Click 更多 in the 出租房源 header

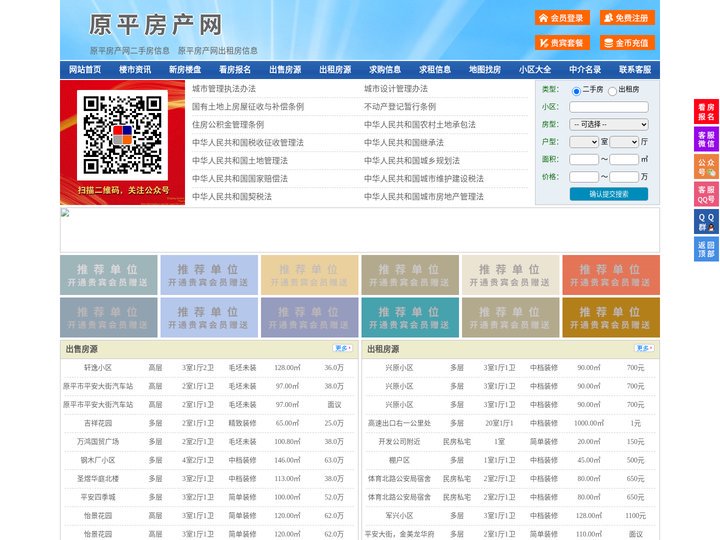tap(644, 349)
